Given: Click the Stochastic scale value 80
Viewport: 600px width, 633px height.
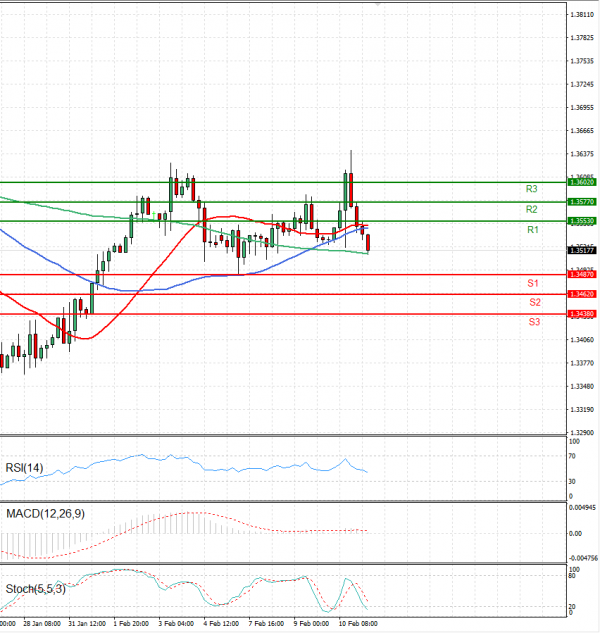Looking at the screenshot, I should pyautogui.click(x=572, y=576).
